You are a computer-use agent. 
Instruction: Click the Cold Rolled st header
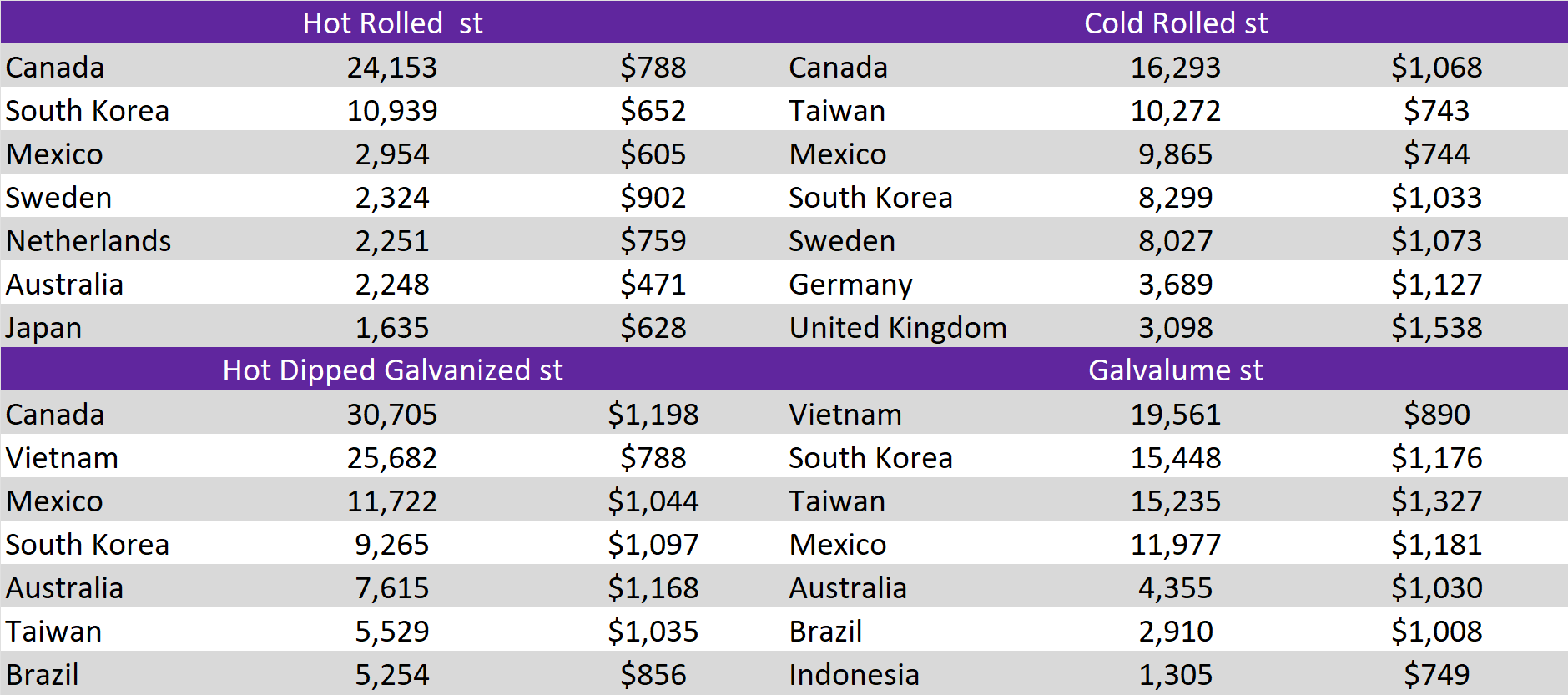[x=1175, y=23]
